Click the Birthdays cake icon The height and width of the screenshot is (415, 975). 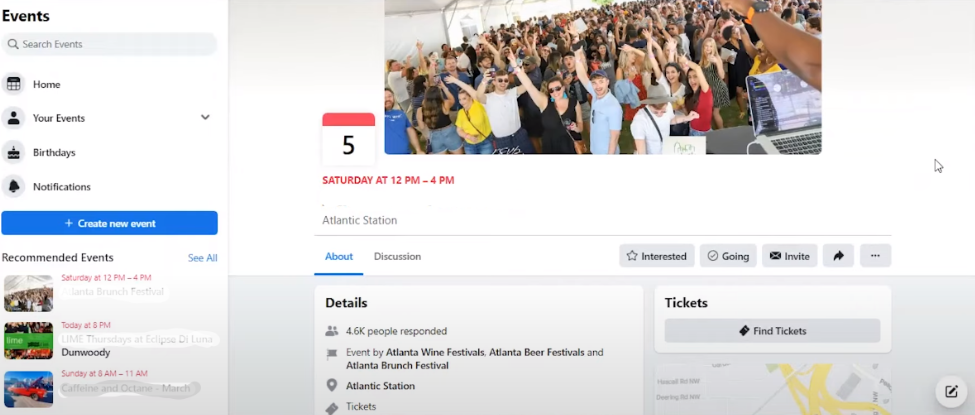pos(14,153)
